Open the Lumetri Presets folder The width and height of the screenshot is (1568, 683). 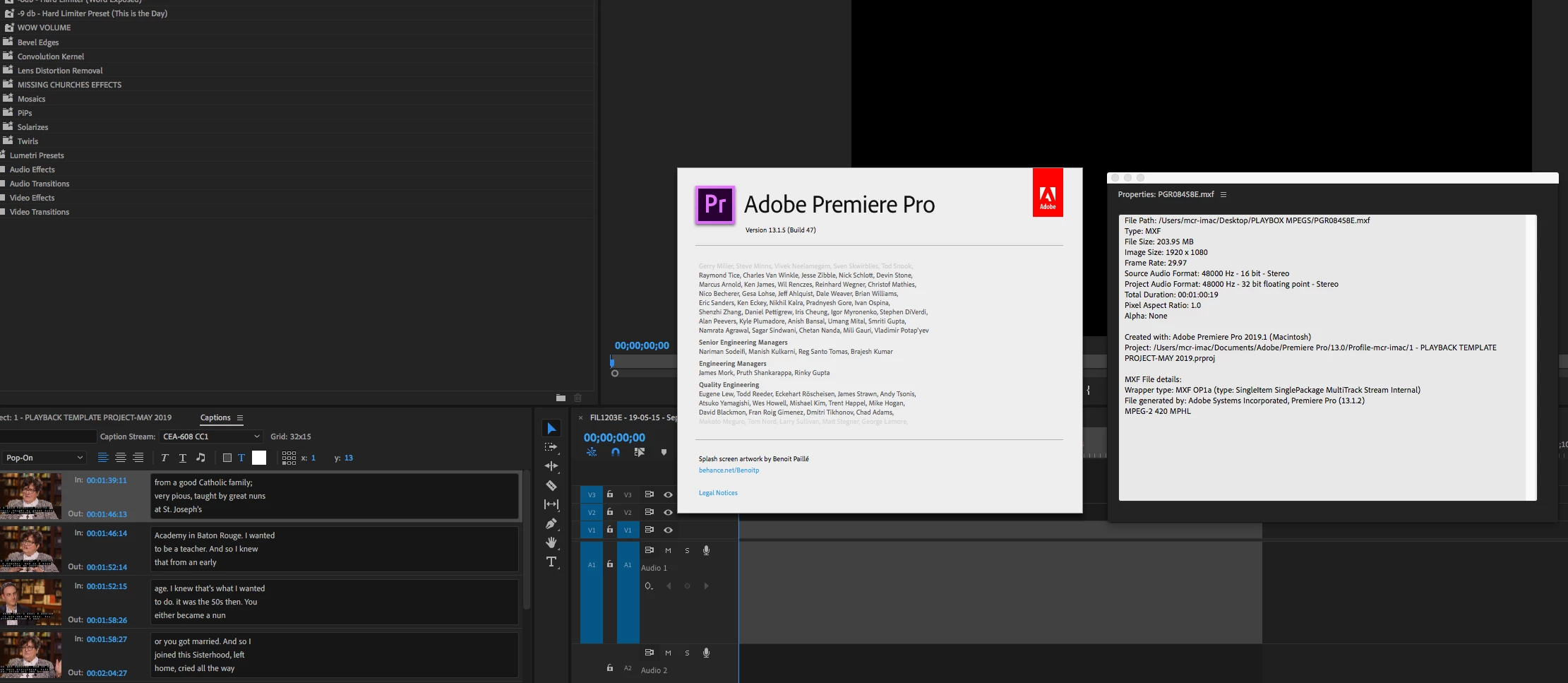[x=37, y=155]
